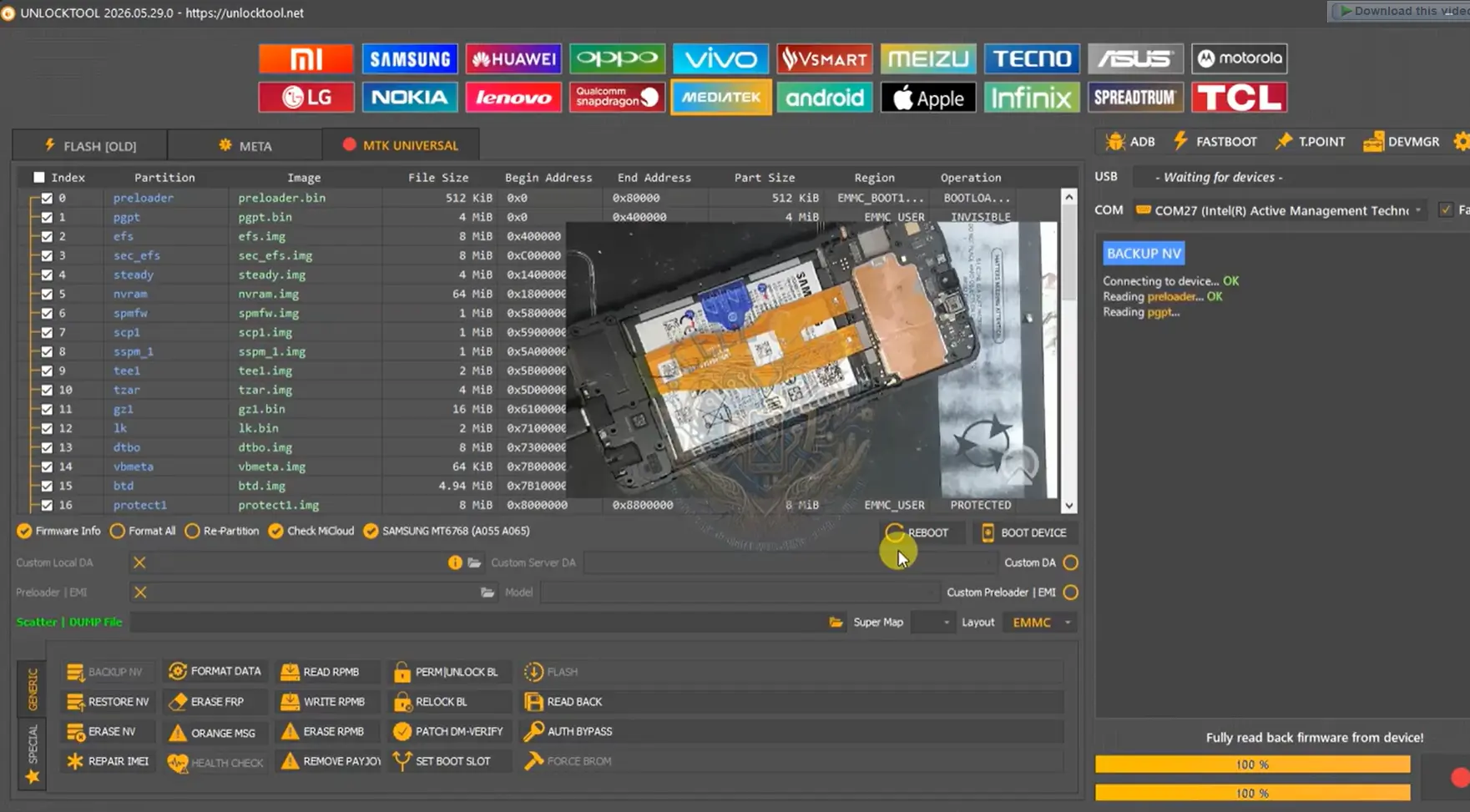Open the Spreadtrum brand section
Image resolution: width=1470 pixels, height=812 pixels.
pos(1135,98)
